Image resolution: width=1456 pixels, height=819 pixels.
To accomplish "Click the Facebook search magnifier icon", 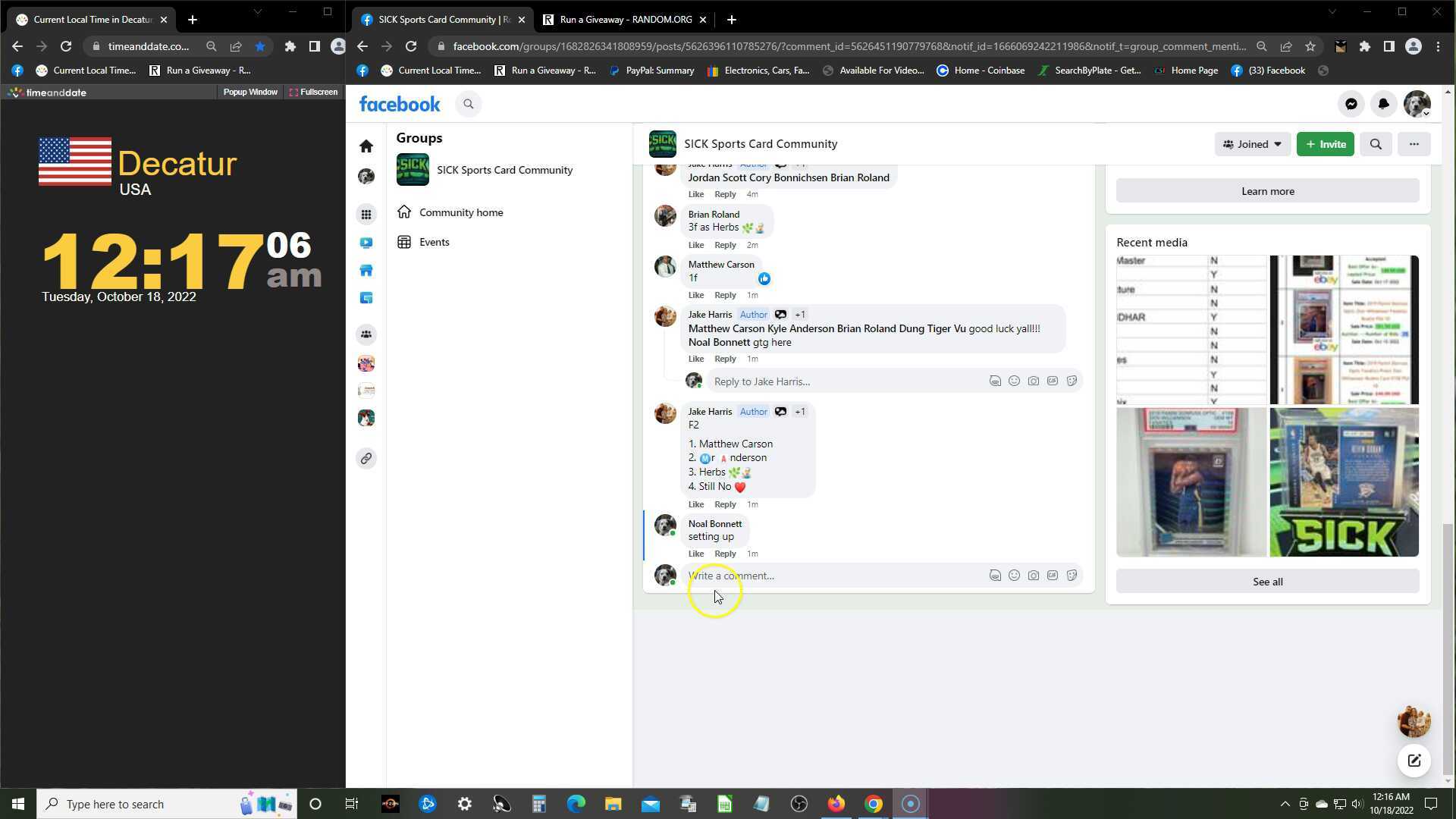I will tap(469, 105).
